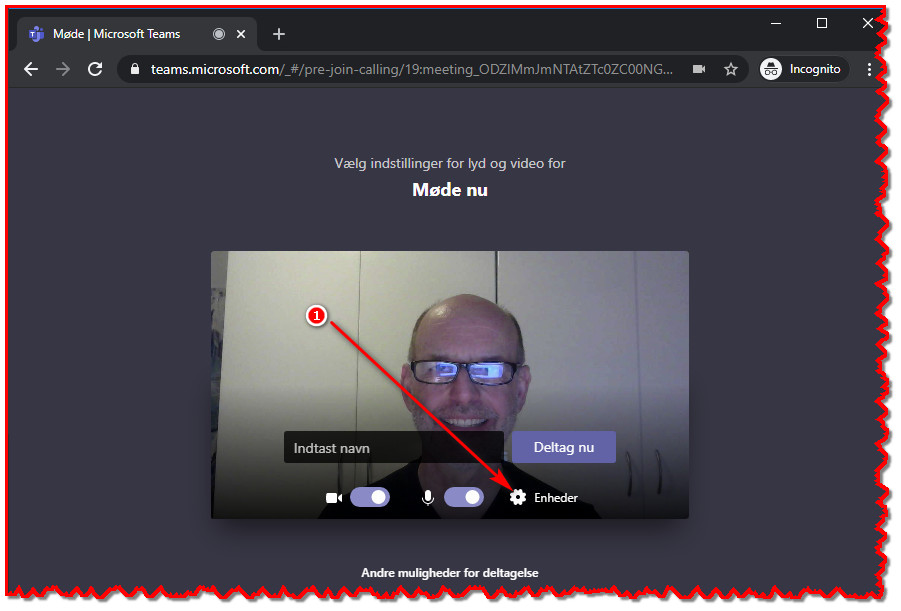Click the Teams favicon on tab
The height and width of the screenshot is (611, 901).
[37, 34]
